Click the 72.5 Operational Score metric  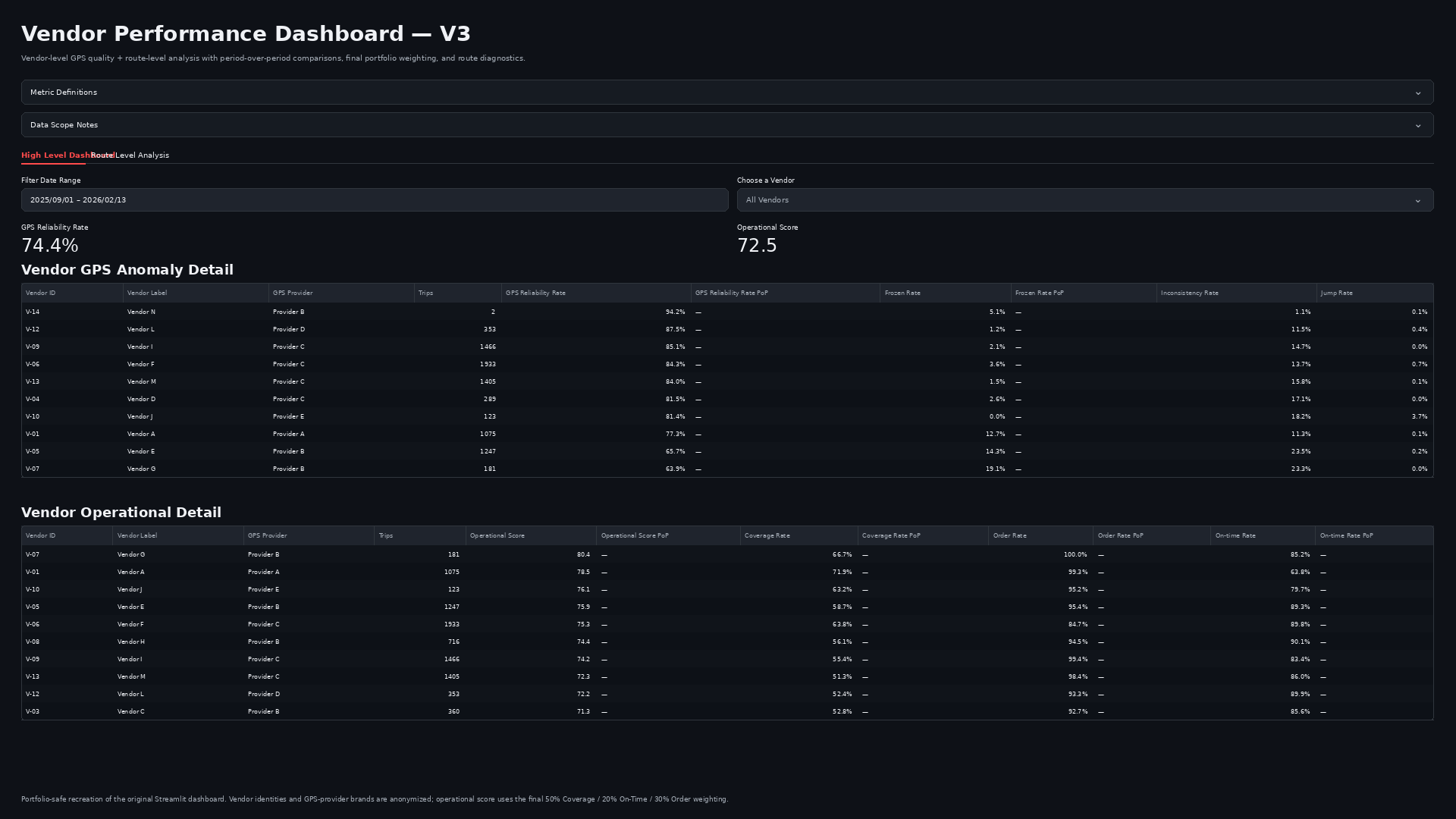[757, 246]
